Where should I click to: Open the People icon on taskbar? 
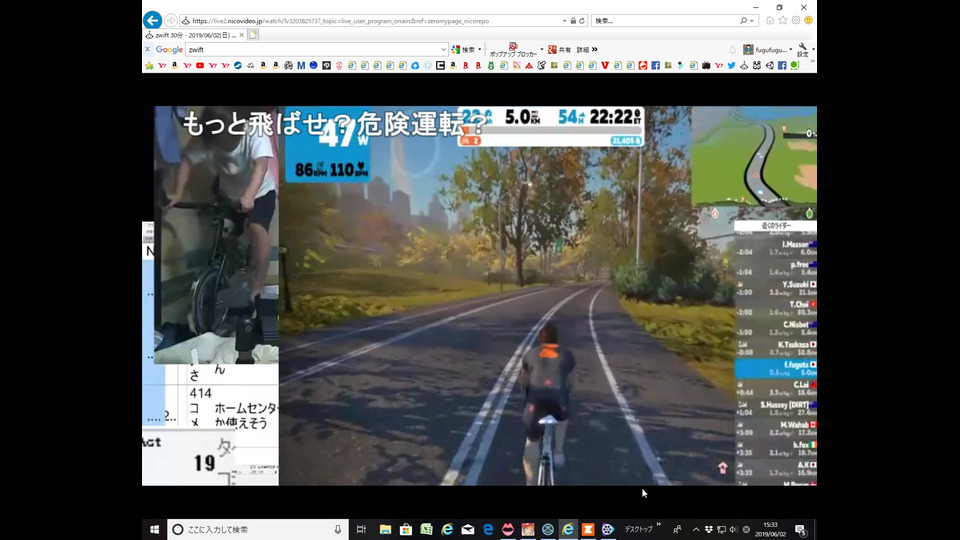point(677,529)
